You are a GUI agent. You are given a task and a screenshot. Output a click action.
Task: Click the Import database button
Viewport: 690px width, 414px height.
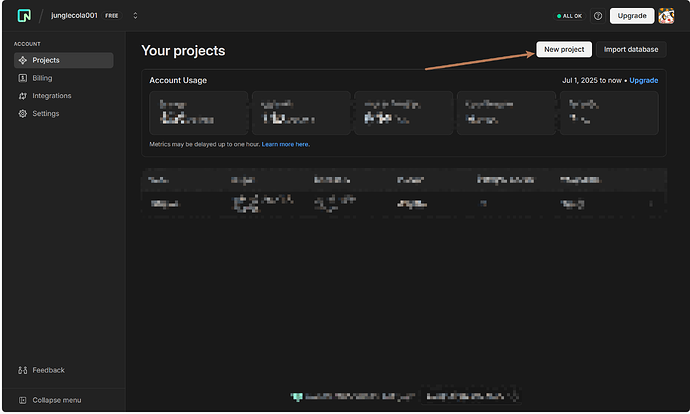631,49
